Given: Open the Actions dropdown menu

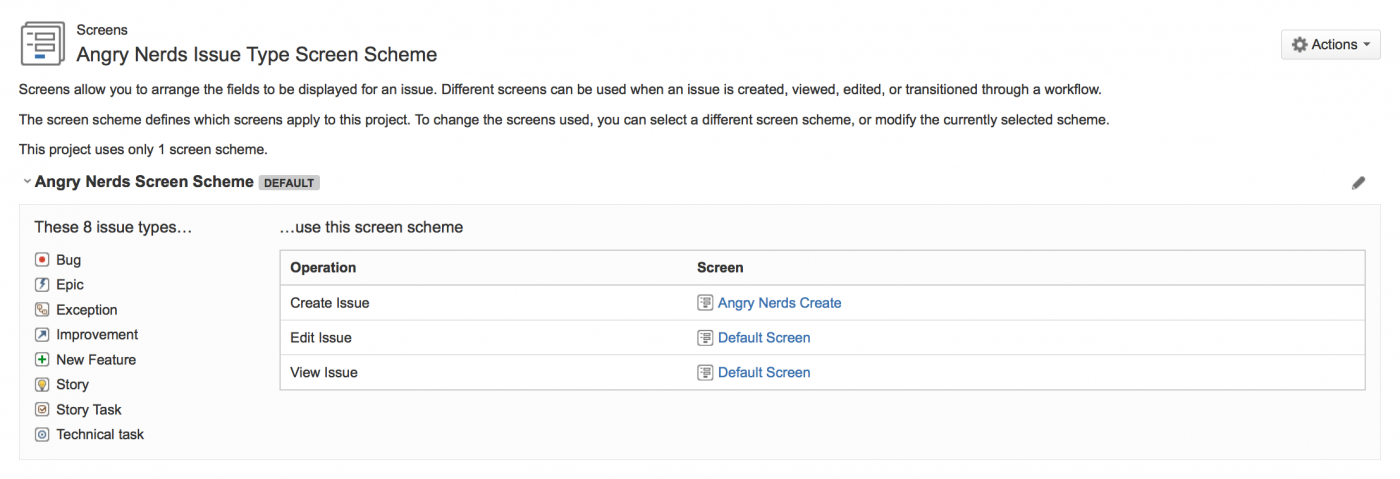Looking at the screenshot, I should [1330, 45].
